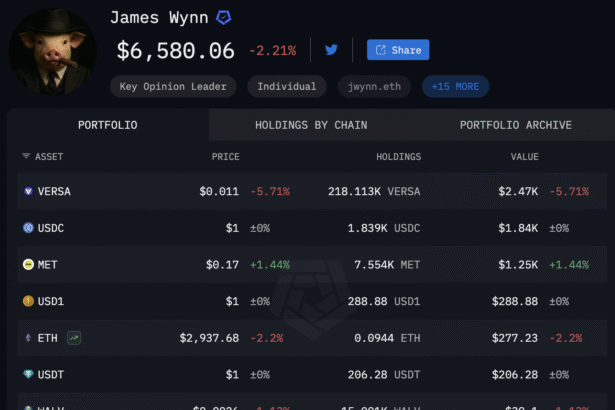The image size is (615, 410).
Task: Click the VERSA token icon
Action: 27,191
